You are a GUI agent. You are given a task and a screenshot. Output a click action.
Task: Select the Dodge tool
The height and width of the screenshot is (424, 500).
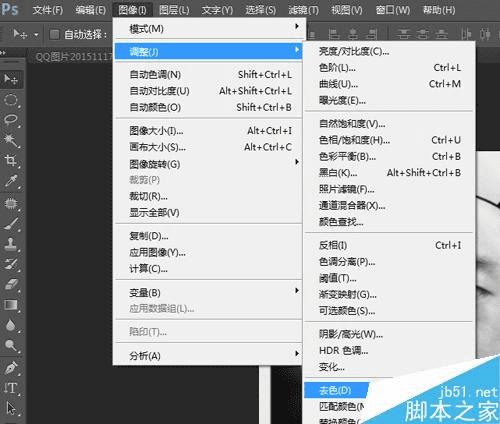tap(11, 346)
